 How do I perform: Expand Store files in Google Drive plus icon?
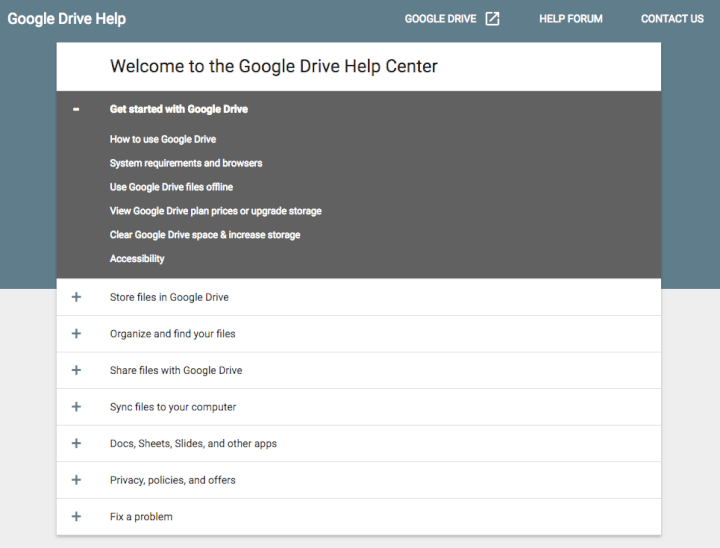pos(76,297)
